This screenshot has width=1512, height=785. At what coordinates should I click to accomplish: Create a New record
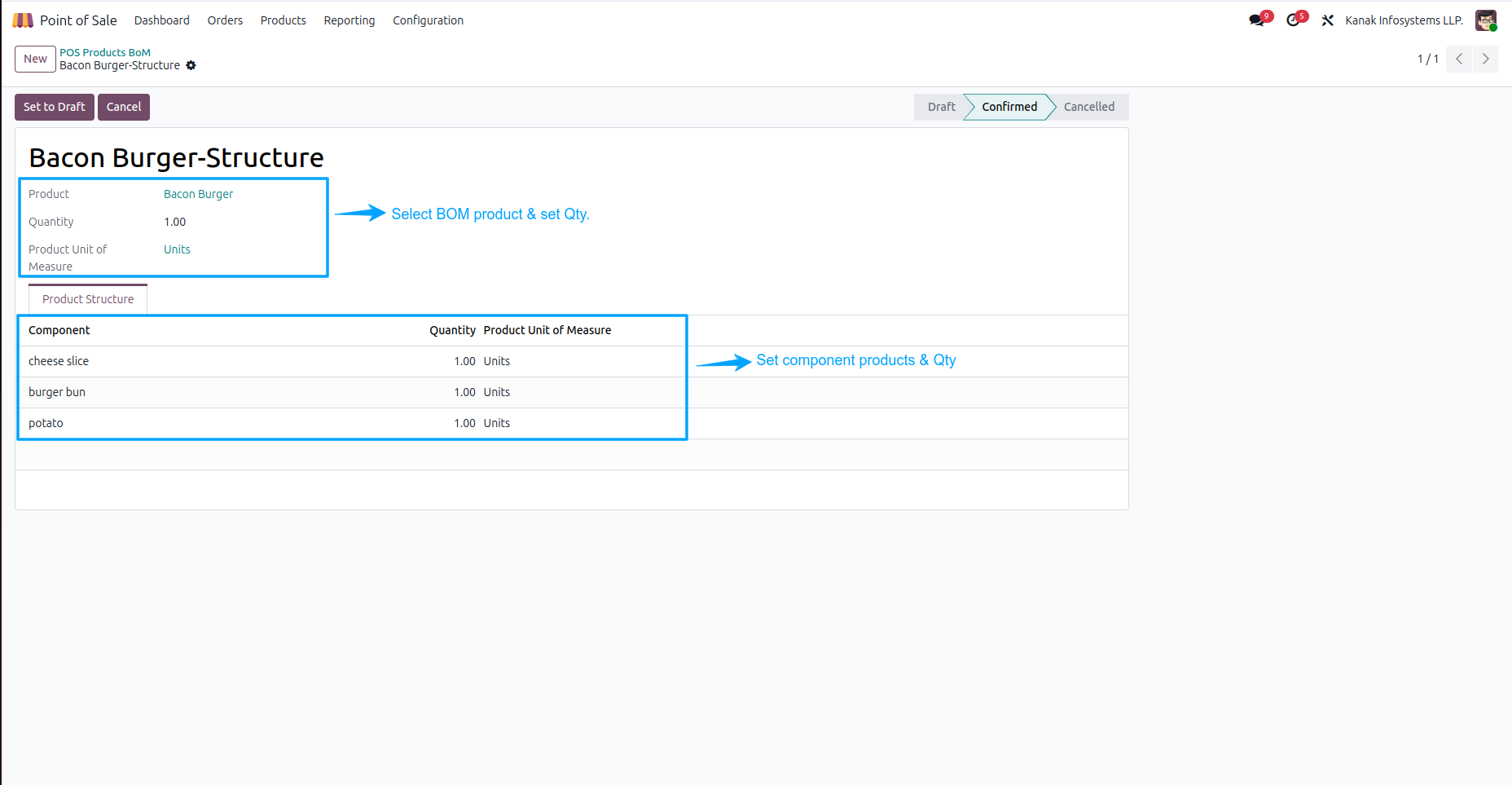click(x=35, y=59)
